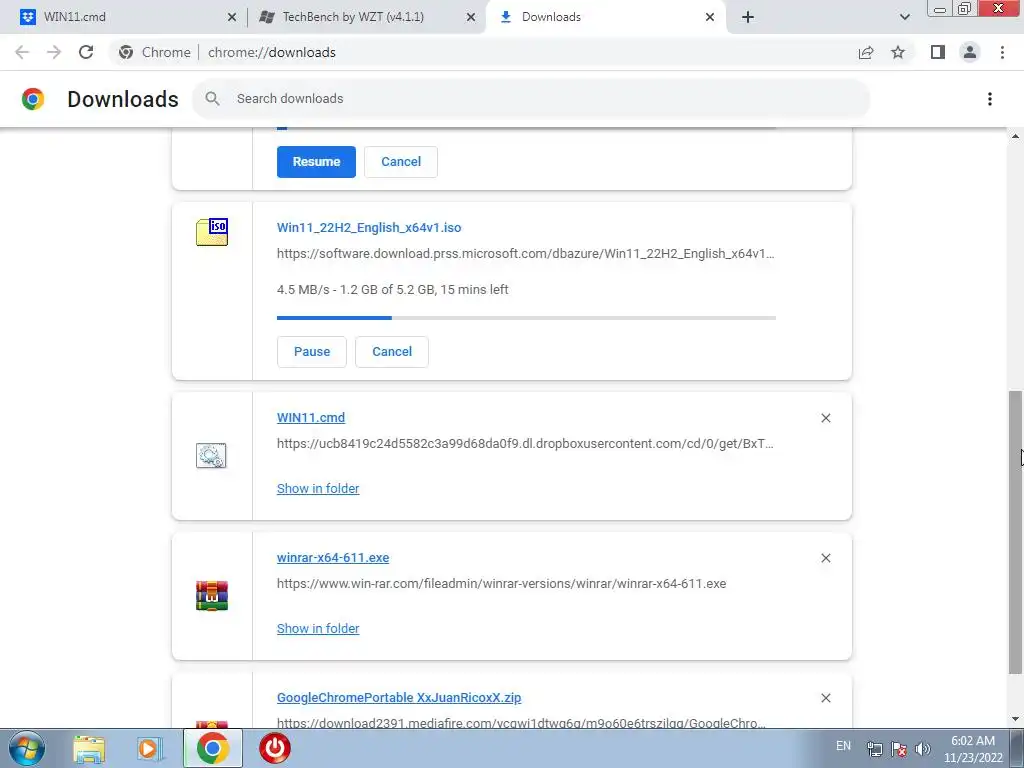Screen dimensions: 1024x768
Task: Open GoogleChromePortable XxJuanRicoxX.zip link
Action: [x=399, y=698]
